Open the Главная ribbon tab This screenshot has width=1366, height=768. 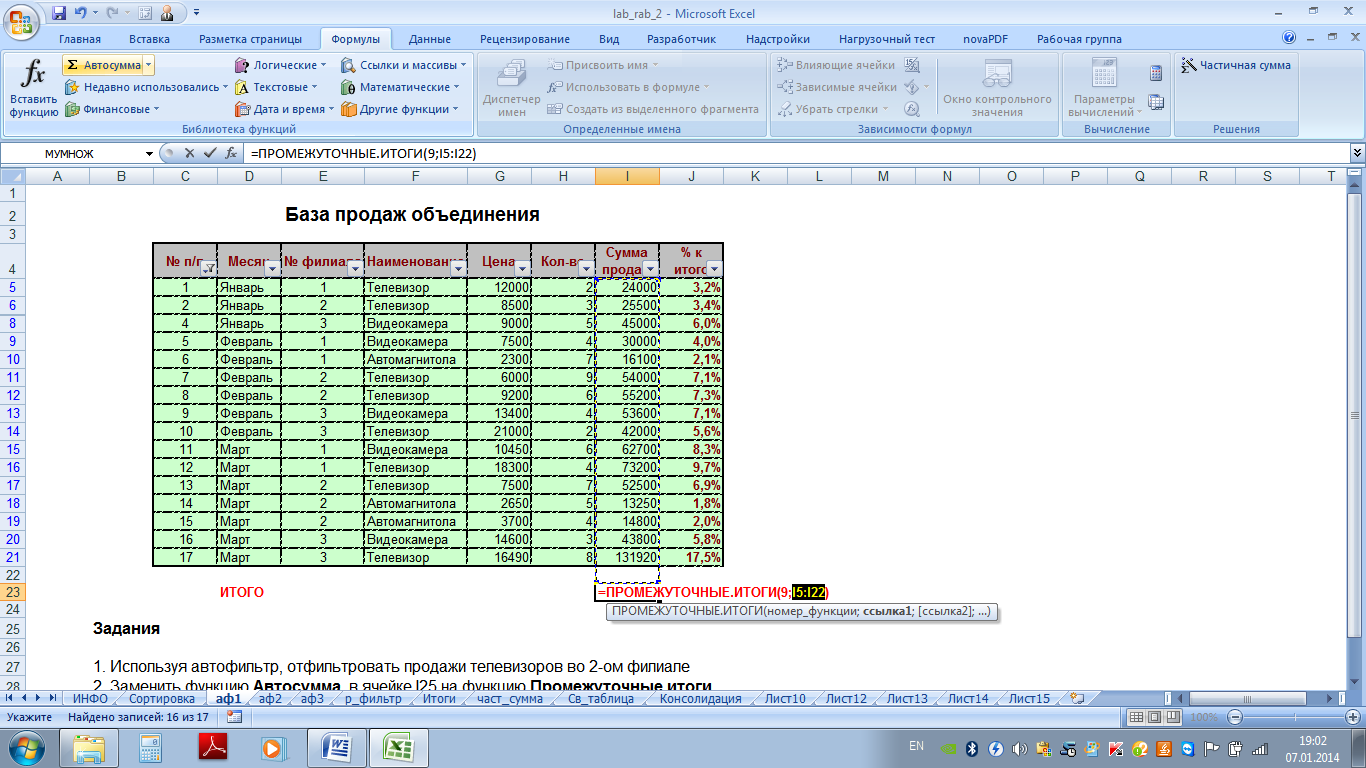(x=80, y=39)
